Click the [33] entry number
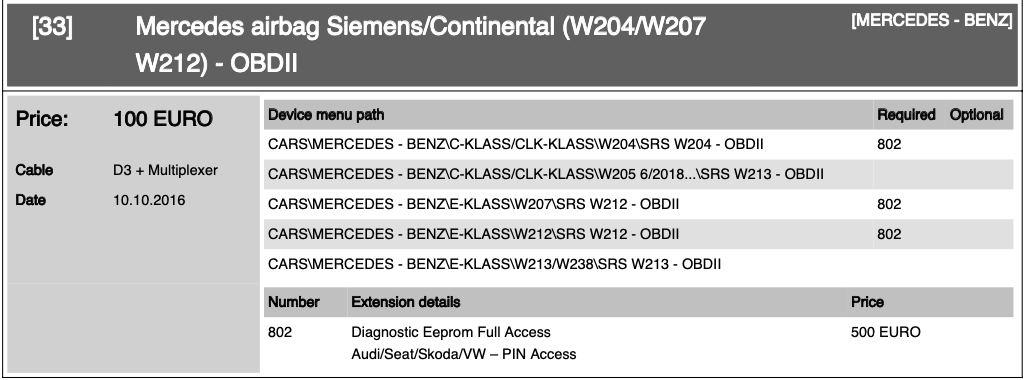 52,28
